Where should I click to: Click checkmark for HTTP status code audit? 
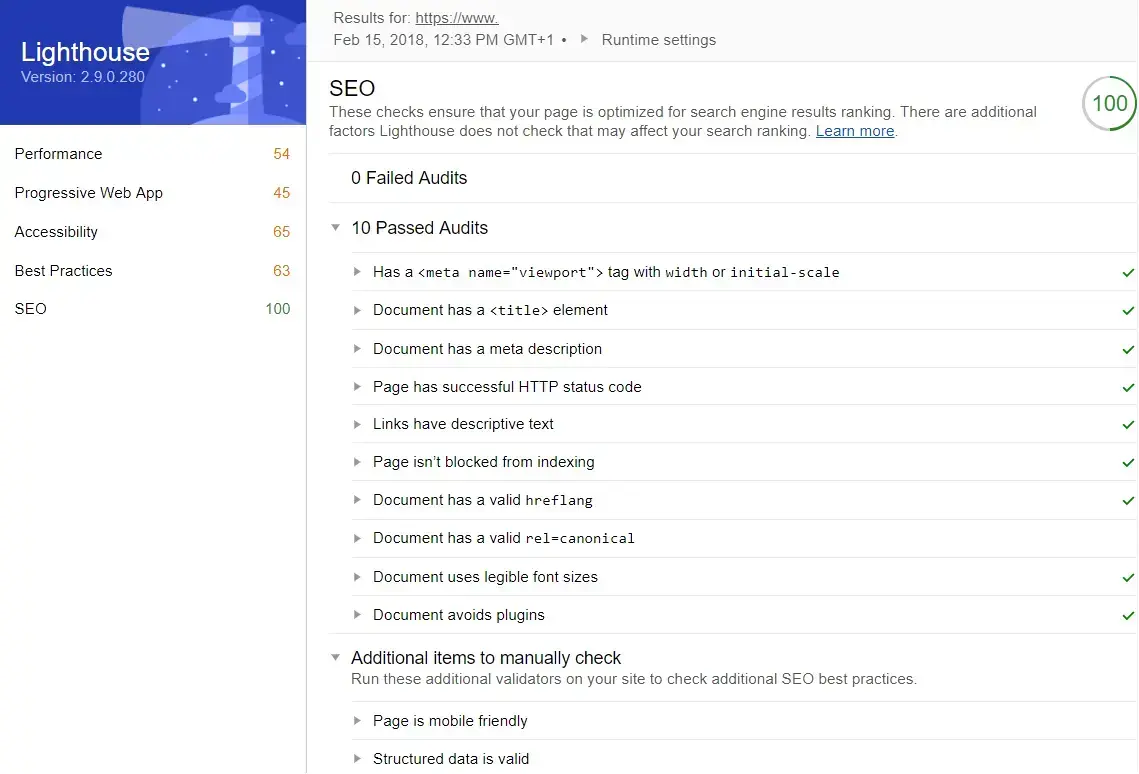point(1128,388)
